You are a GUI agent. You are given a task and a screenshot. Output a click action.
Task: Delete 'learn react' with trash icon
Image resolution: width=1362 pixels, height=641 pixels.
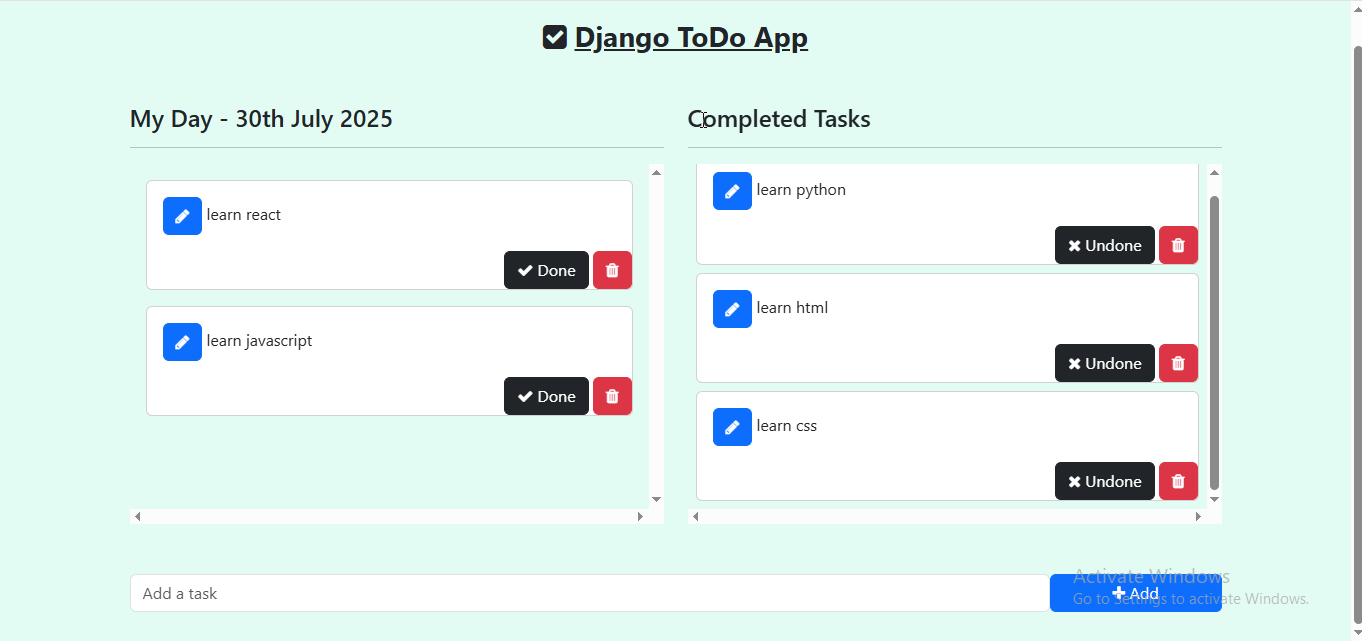[x=612, y=270]
